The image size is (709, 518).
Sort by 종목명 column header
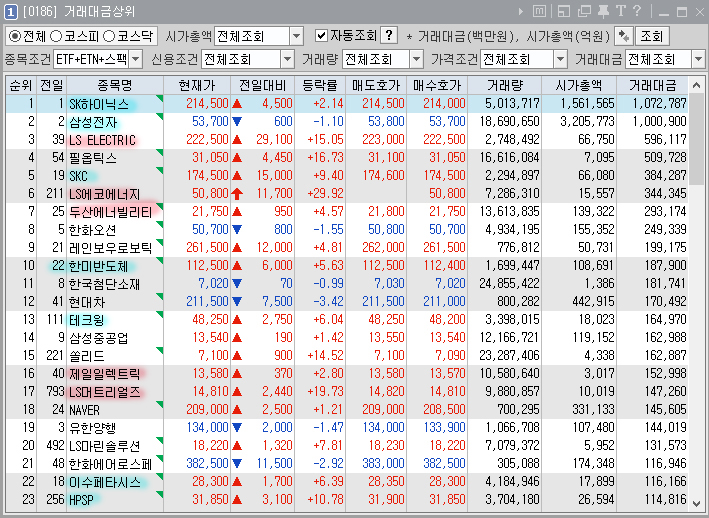point(115,85)
